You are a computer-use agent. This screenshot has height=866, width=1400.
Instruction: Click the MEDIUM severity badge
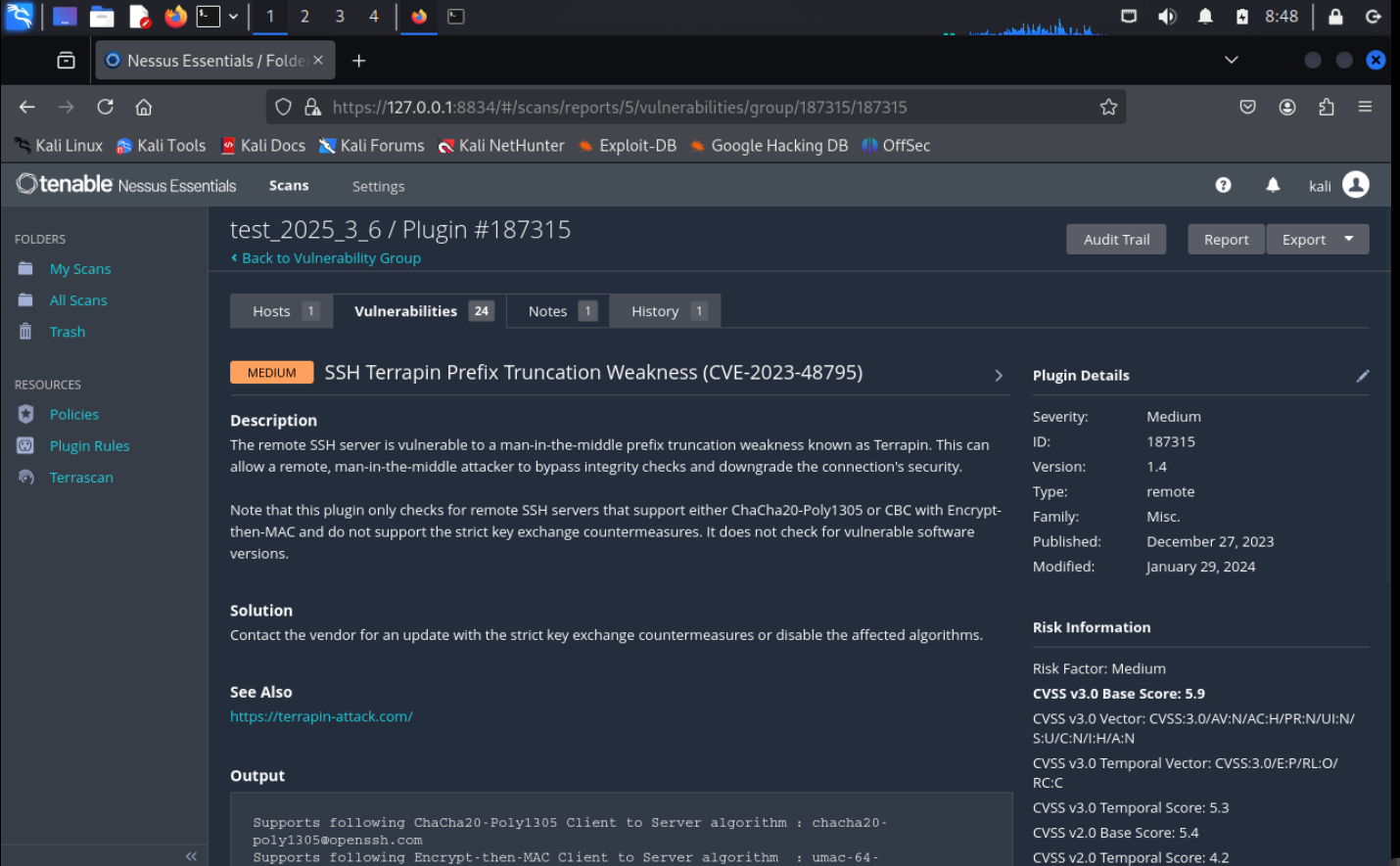pyautogui.click(x=272, y=373)
